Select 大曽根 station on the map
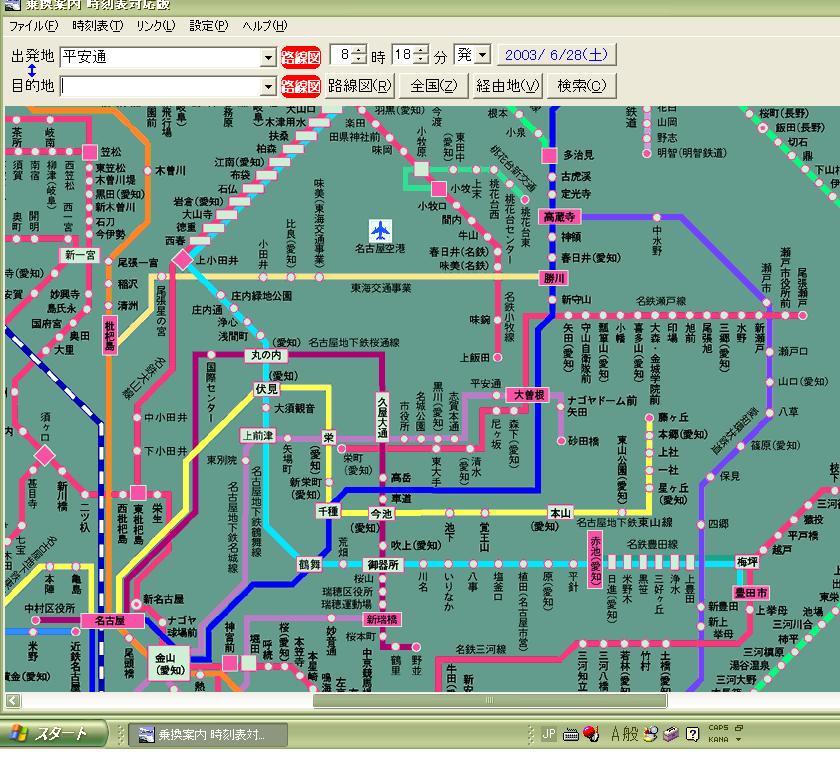 click(x=529, y=395)
